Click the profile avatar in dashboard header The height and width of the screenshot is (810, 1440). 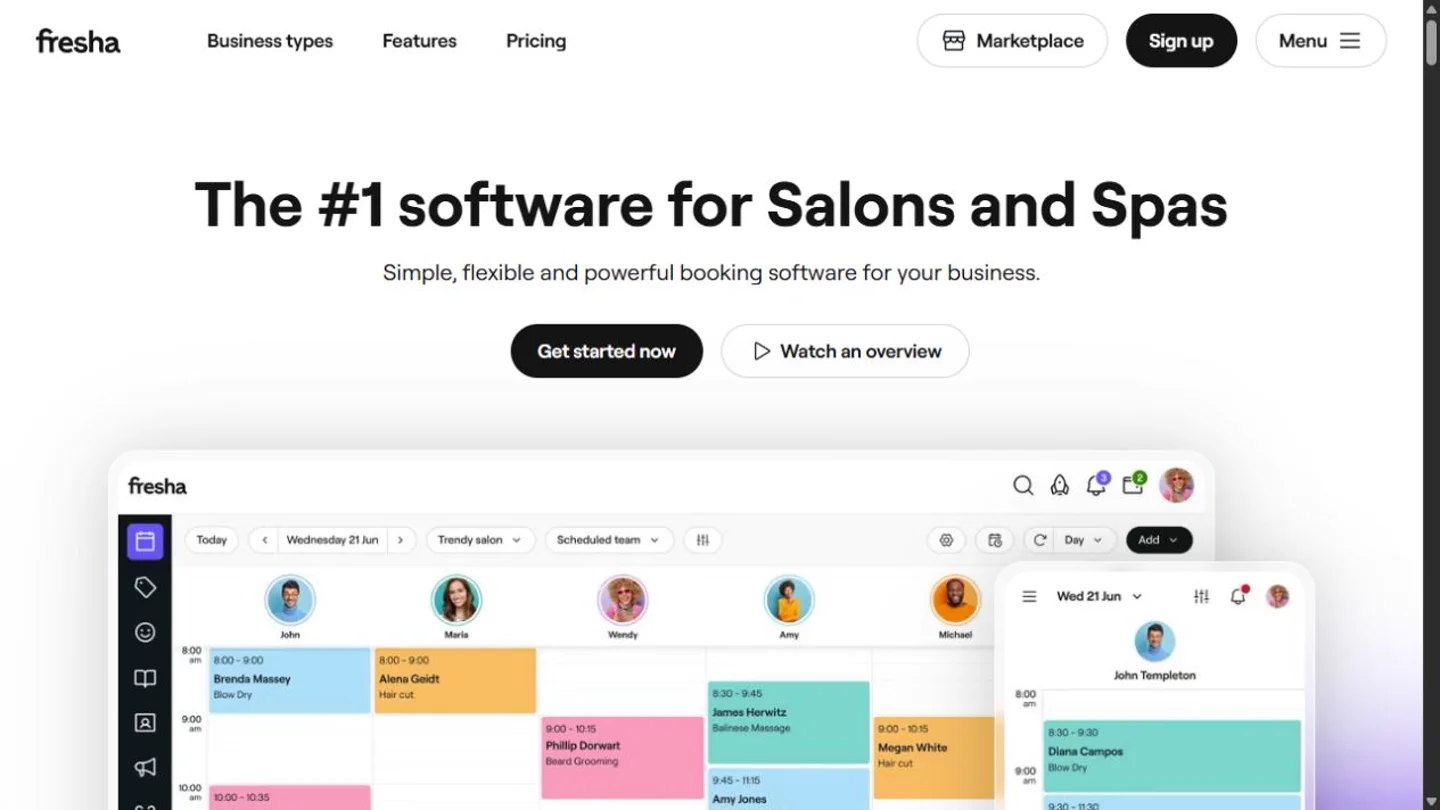coord(1176,485)
